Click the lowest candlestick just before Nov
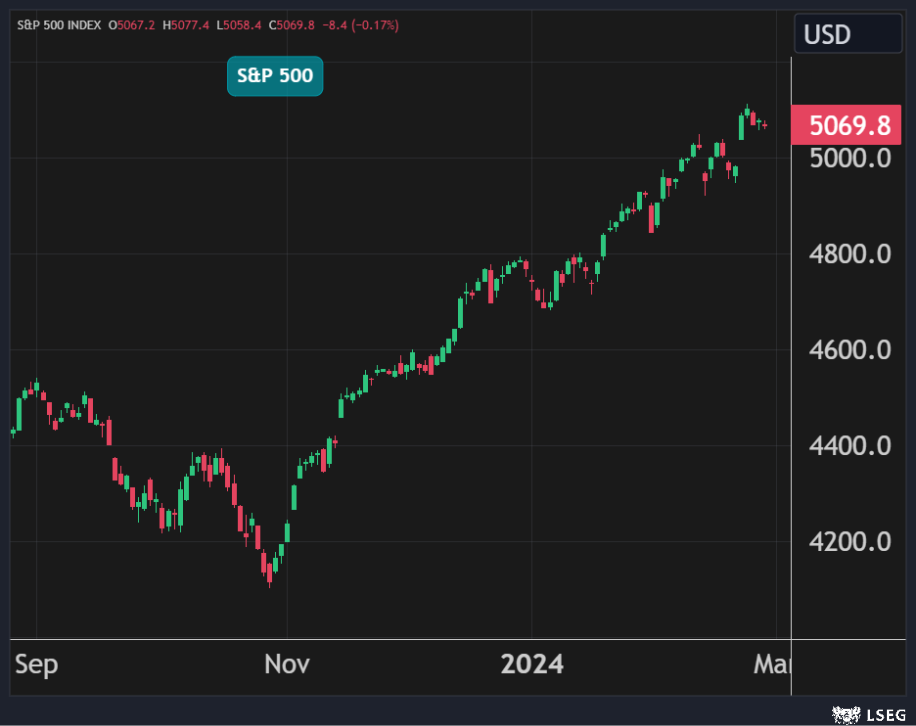This screenshot has width=916, height=726. pyautogui.click(x=271, y=571)
